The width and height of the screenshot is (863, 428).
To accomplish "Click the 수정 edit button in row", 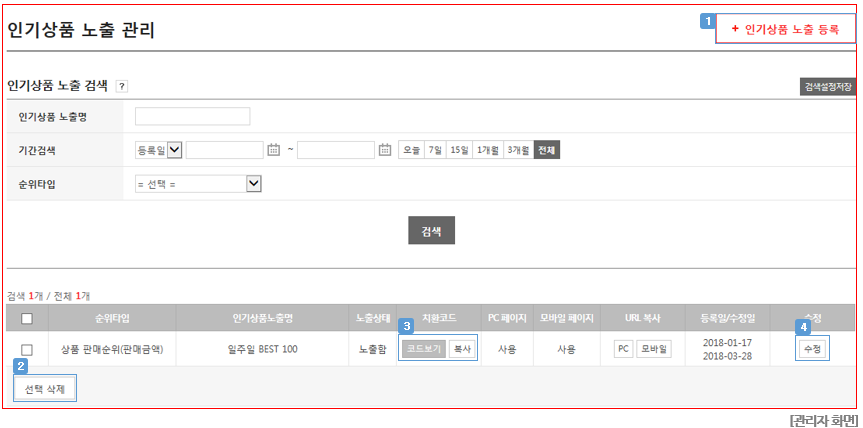I will [812, 349].
